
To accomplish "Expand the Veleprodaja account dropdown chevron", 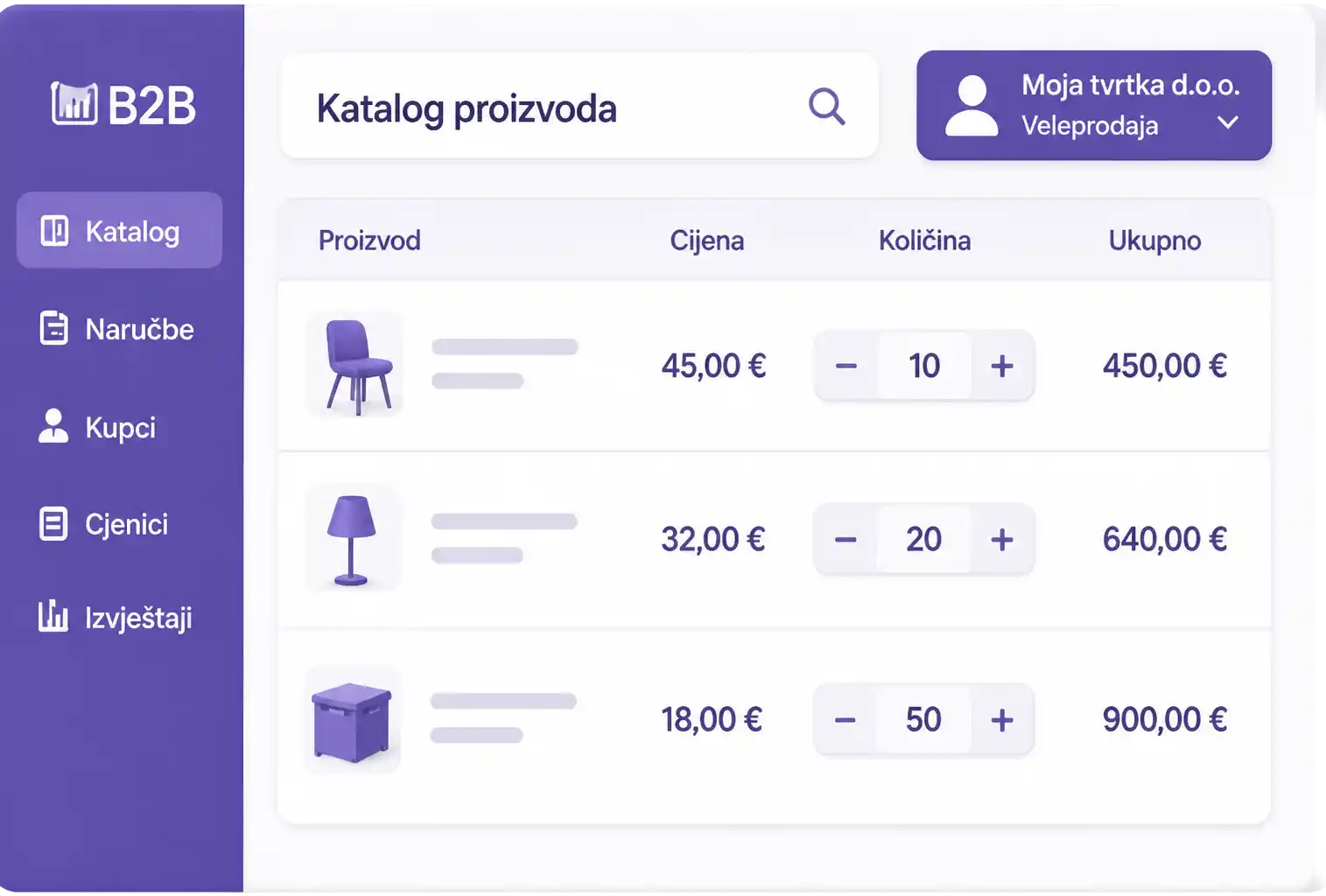I will click(1228, 122).
